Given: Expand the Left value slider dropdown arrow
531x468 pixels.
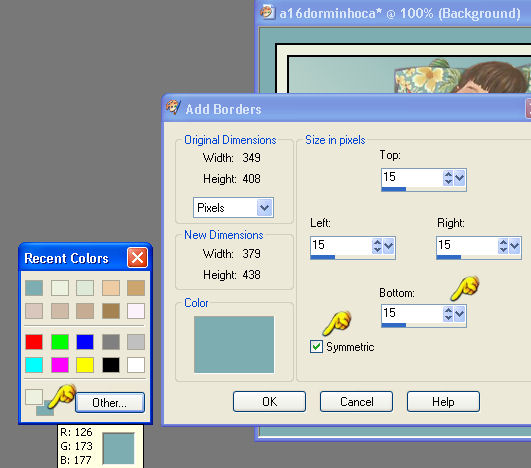Looking at the screenshot, I should [388, 246].
